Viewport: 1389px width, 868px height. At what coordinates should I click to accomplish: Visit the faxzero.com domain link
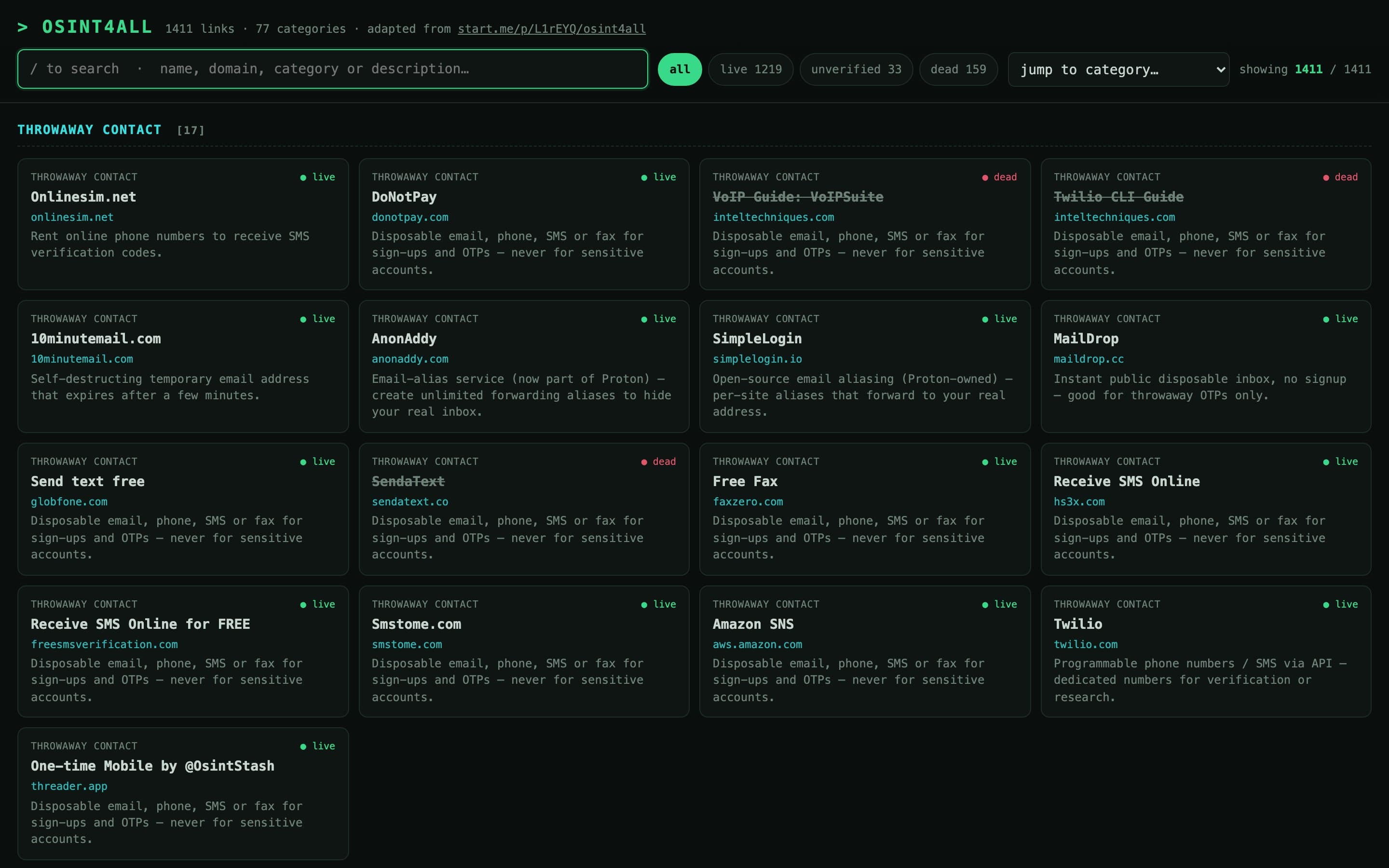748,502
